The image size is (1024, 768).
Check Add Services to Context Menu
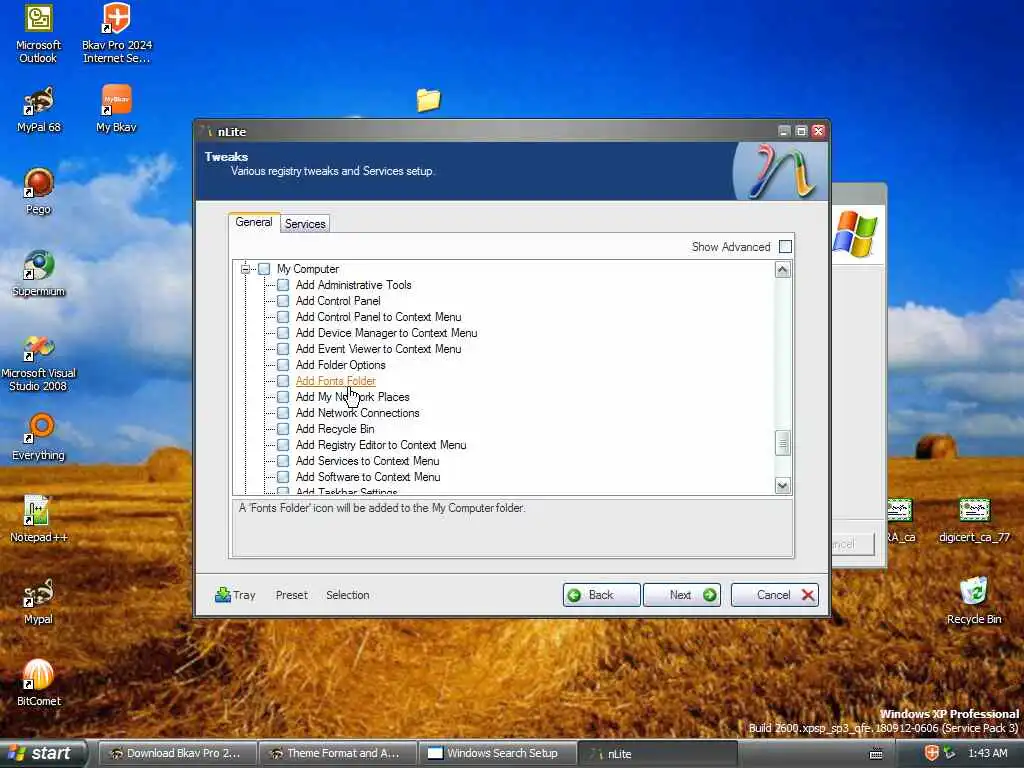283,461
